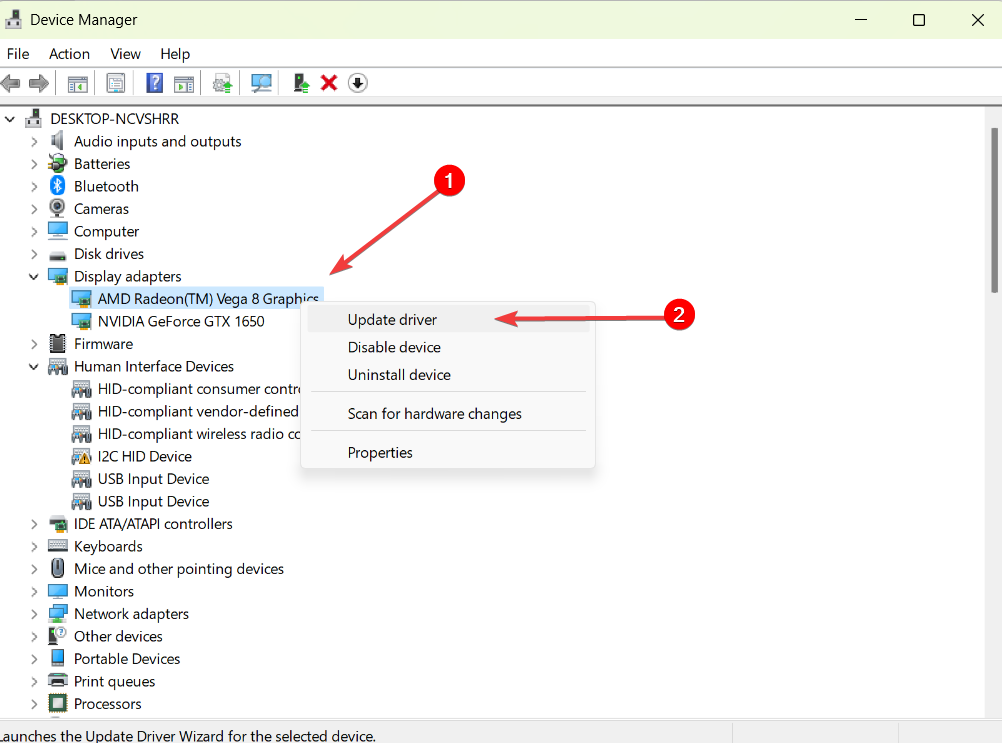Screen dimensions: 1002x743
Task: Click the Device Manager title bar icon
Action: (x=13, y=19)
